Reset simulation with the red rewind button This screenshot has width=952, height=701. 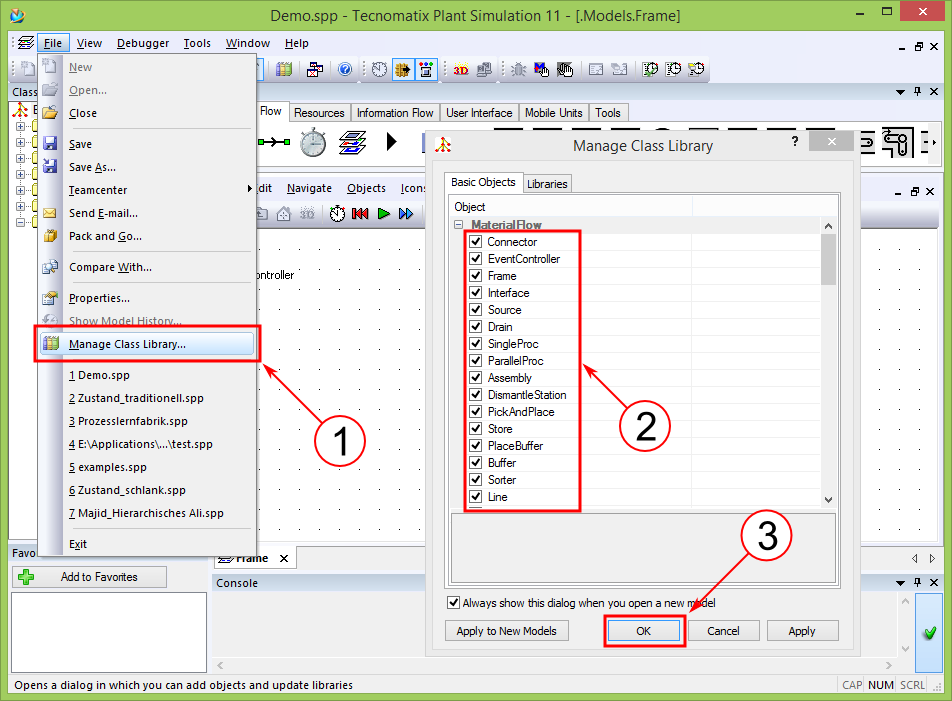360,213
